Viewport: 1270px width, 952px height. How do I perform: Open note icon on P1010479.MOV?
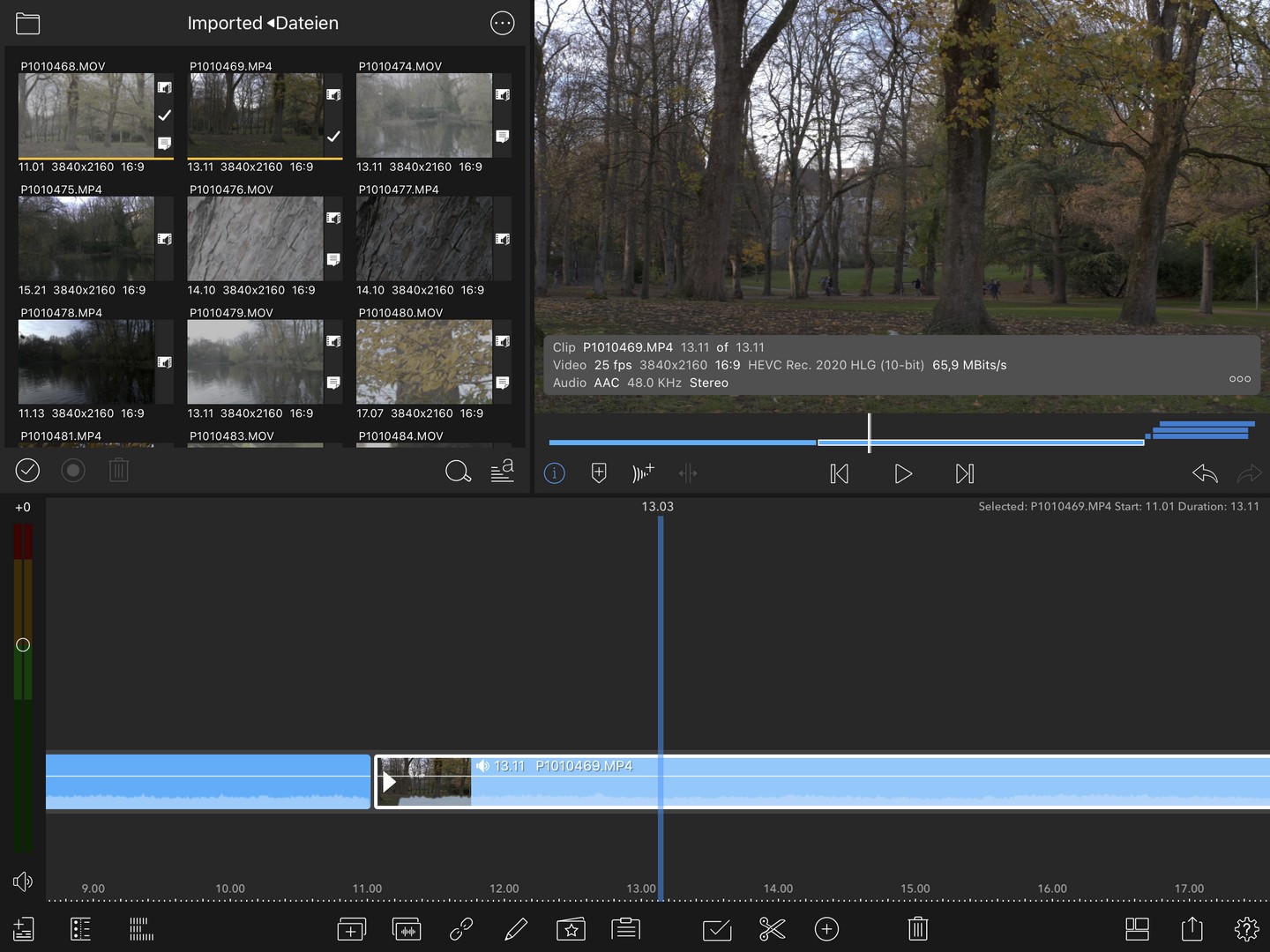(333, 383)
